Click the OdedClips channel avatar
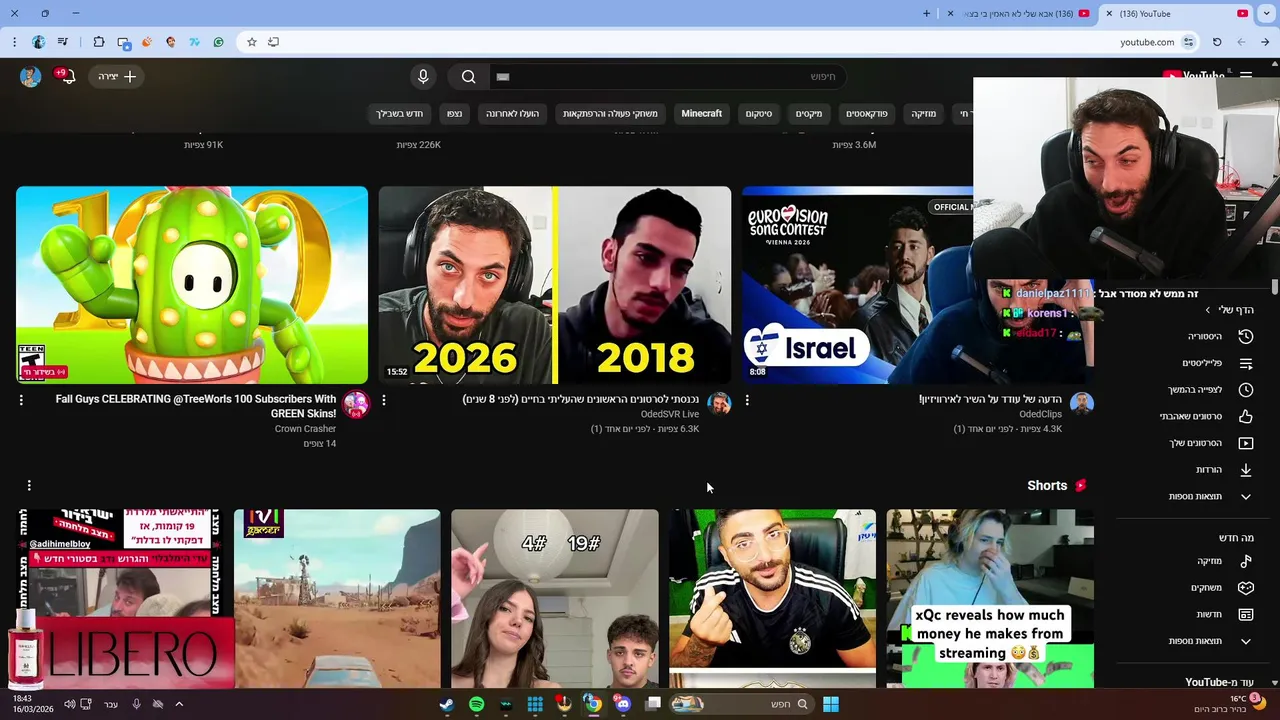This screenshot has height=720, width=1280. tap(1082, 404)
